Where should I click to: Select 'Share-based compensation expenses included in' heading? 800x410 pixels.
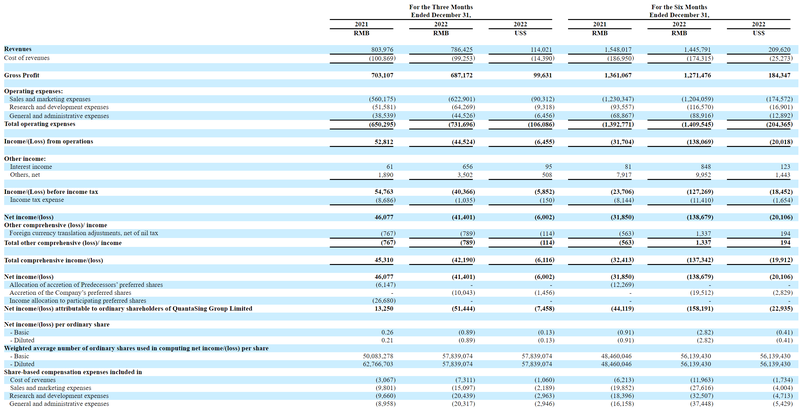[x=73, y=372]
